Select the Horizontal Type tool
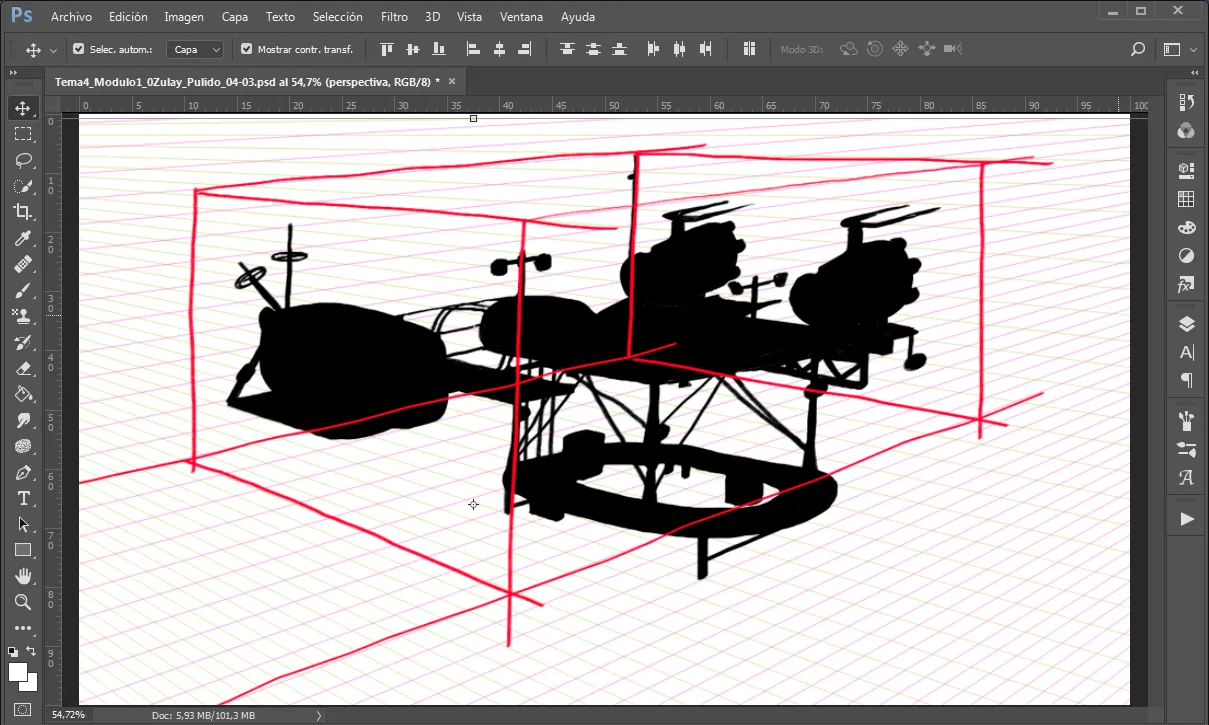Screen dimensions: 1209x725 click(23, 498)
